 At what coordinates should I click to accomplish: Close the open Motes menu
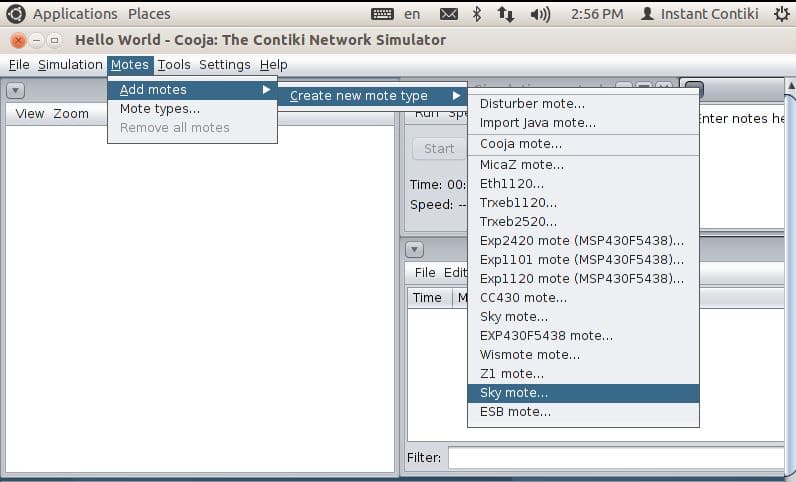pos(130,65)
